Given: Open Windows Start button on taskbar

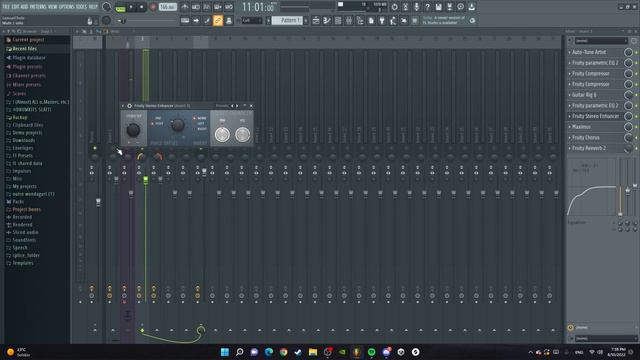Looking at the screenshot, I should tap(225, 352).
